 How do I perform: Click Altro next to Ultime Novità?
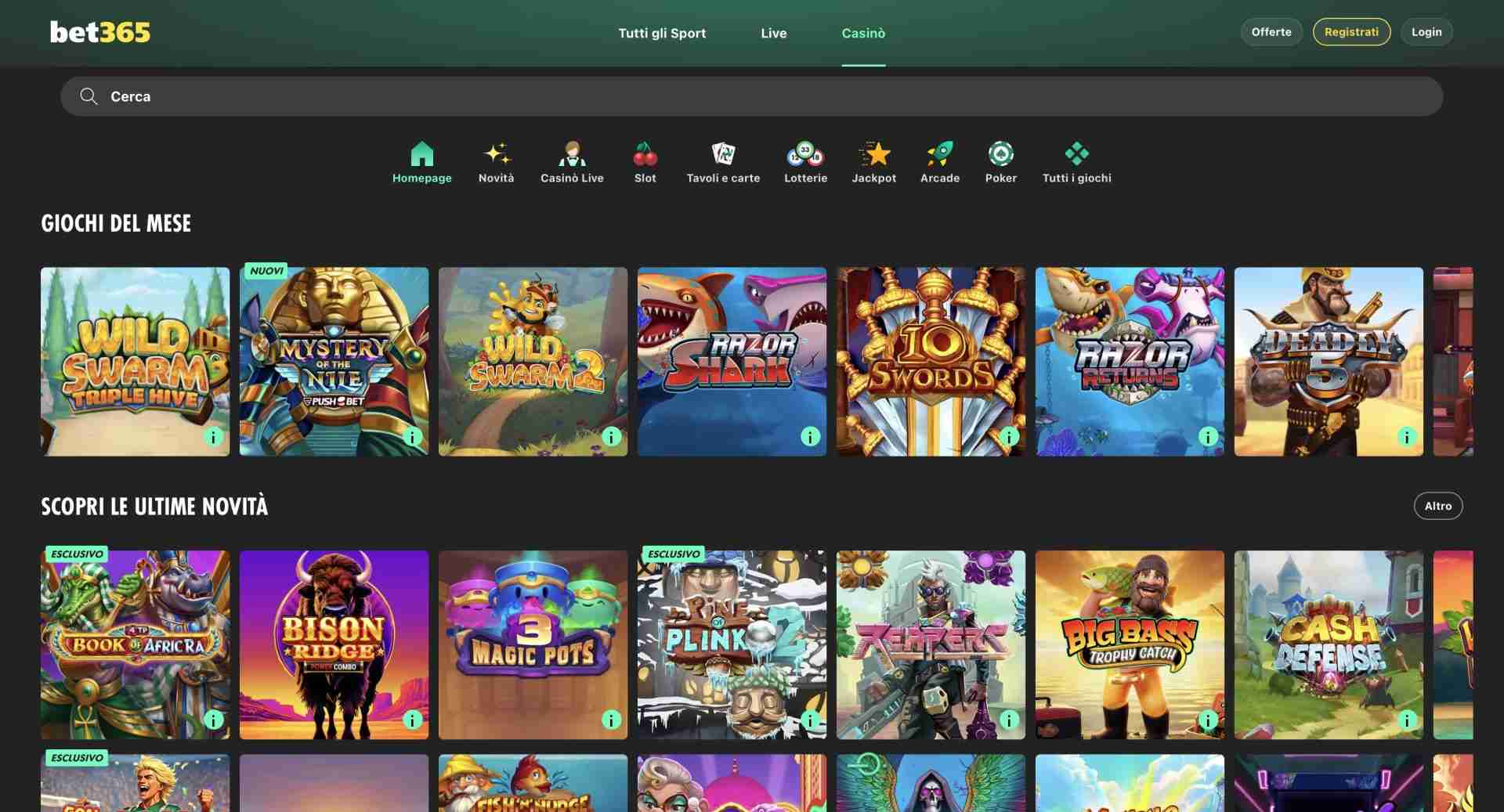tap(1438, 506)
